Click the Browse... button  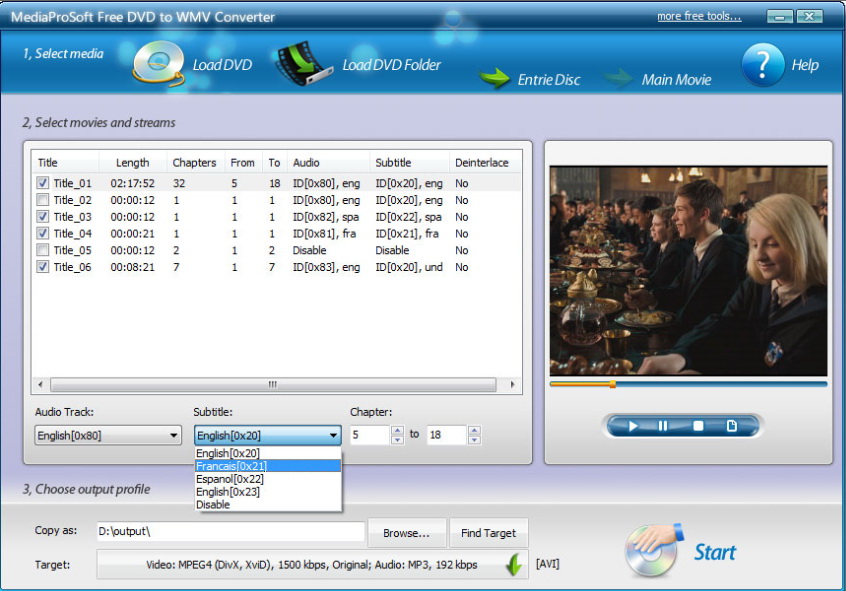coord(407,533)
